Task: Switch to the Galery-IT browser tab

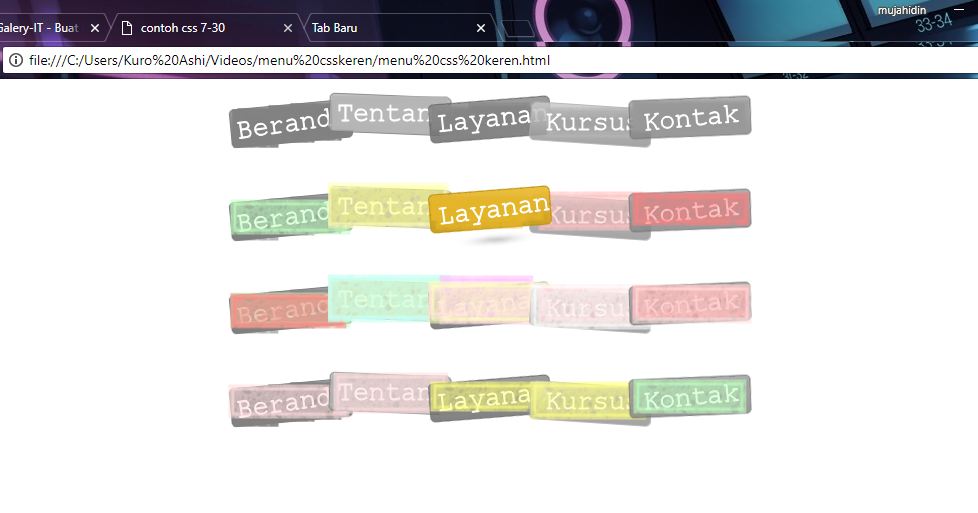Action: 50,28
